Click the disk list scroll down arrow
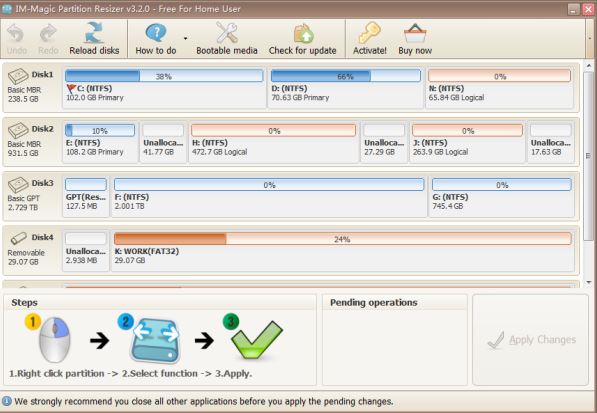 [589, 282]
